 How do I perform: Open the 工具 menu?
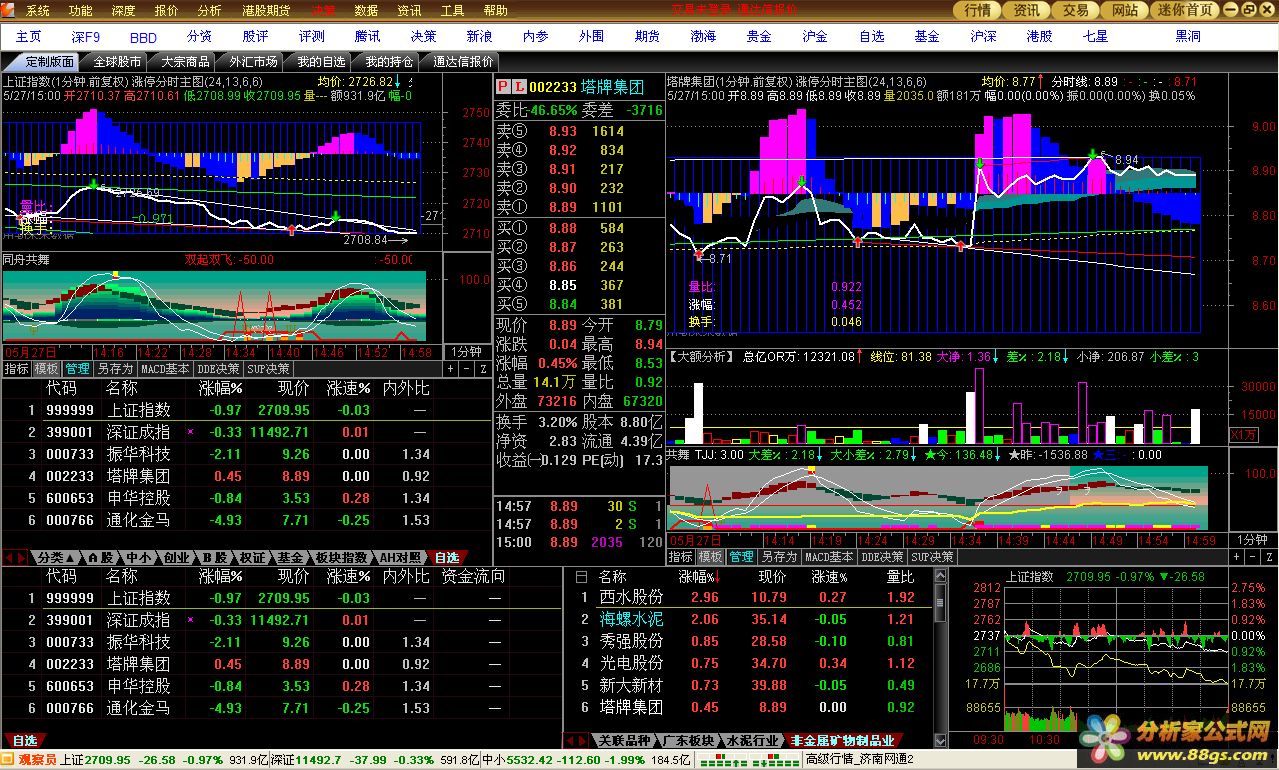pos(453,11)
